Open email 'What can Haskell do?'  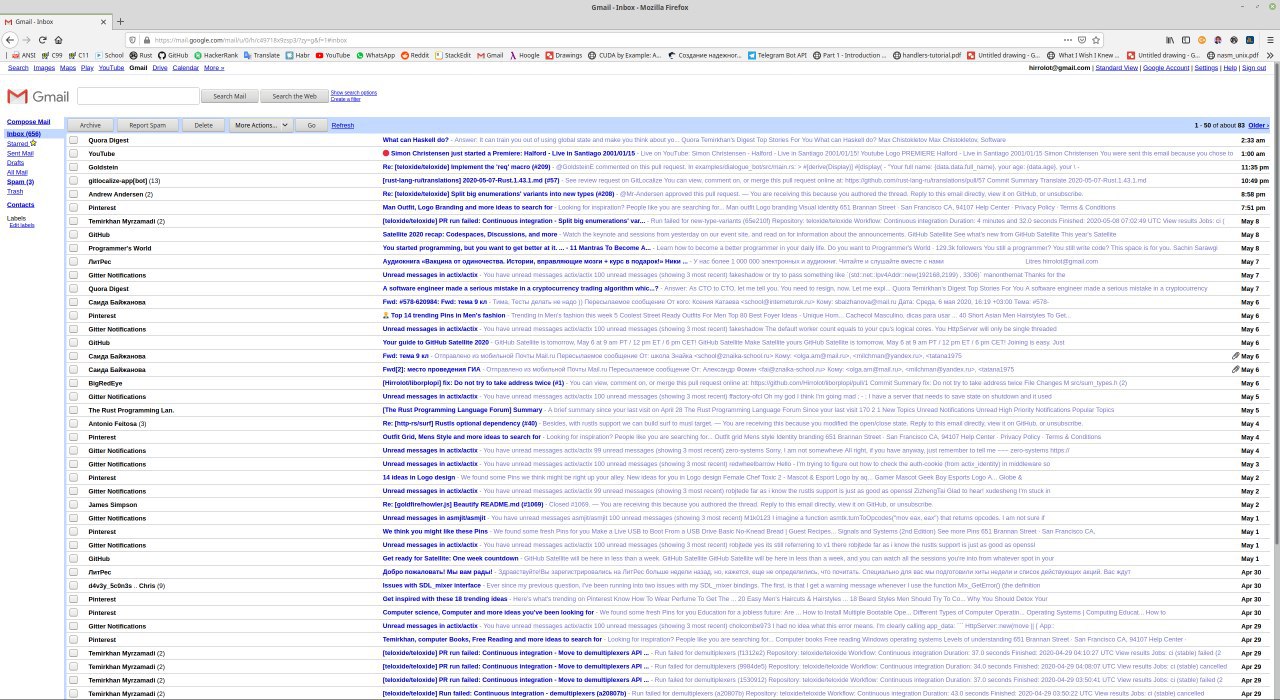click(x=415, y=140)
